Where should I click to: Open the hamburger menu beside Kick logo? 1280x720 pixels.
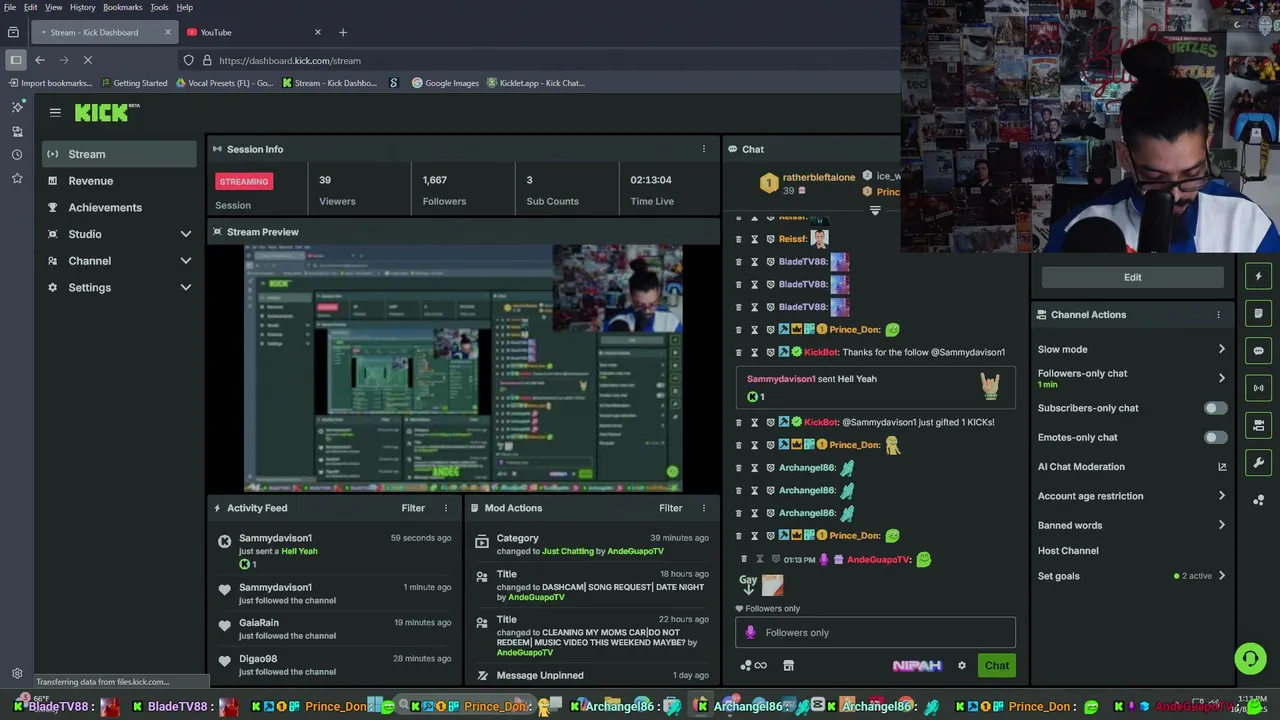[55, 113]
